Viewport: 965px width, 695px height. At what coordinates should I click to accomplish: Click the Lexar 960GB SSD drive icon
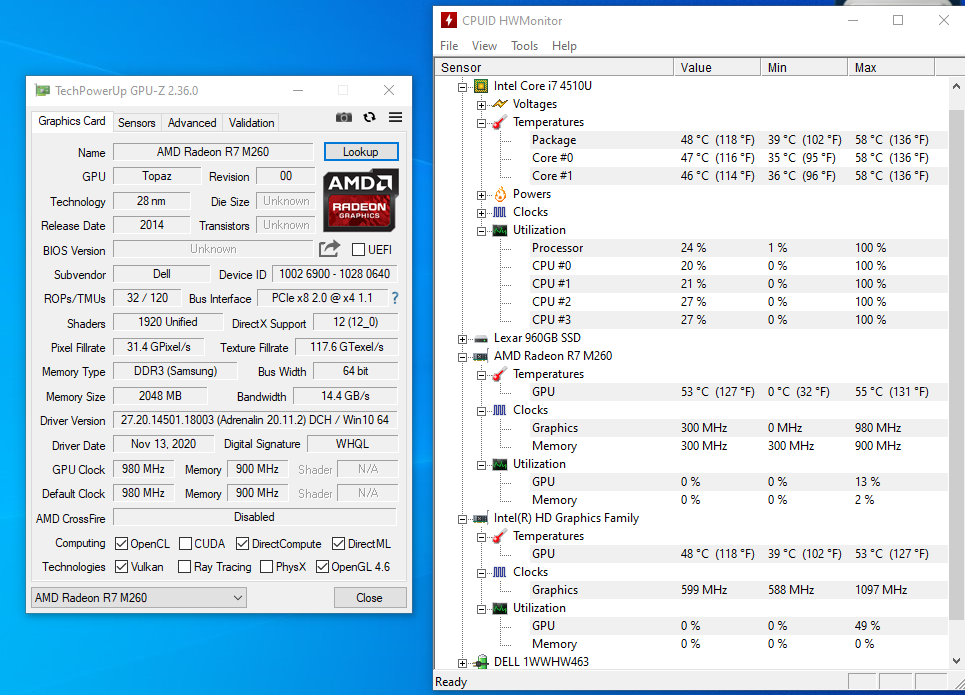click(481, 339)
